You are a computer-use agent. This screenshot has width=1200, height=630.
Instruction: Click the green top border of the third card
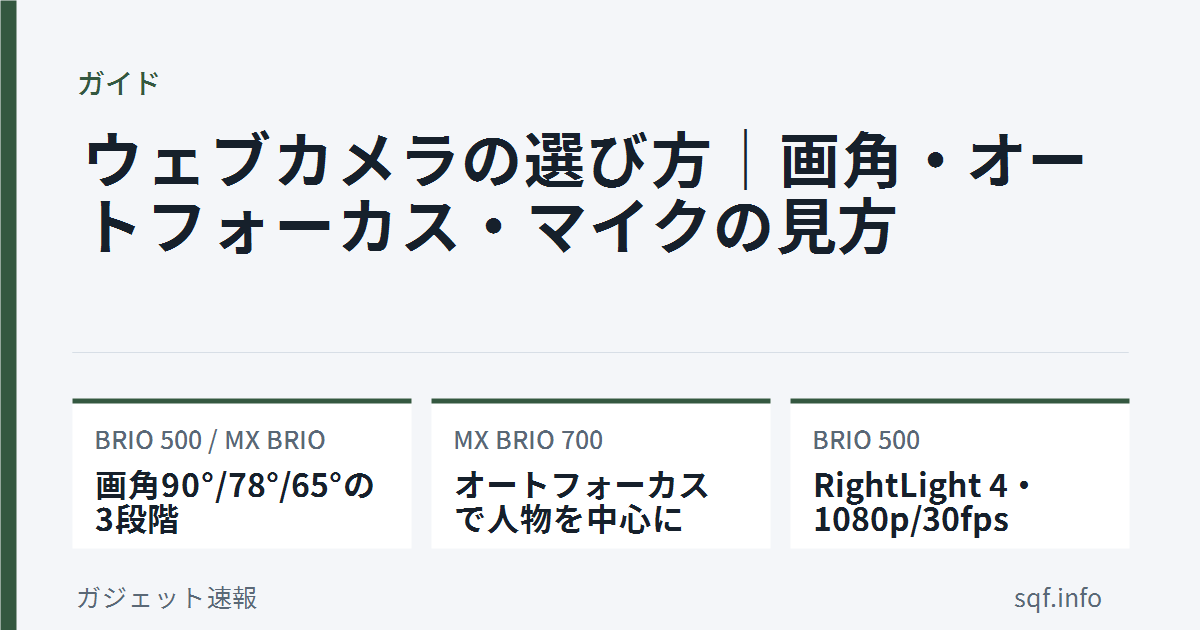click(x=960, y=401)
